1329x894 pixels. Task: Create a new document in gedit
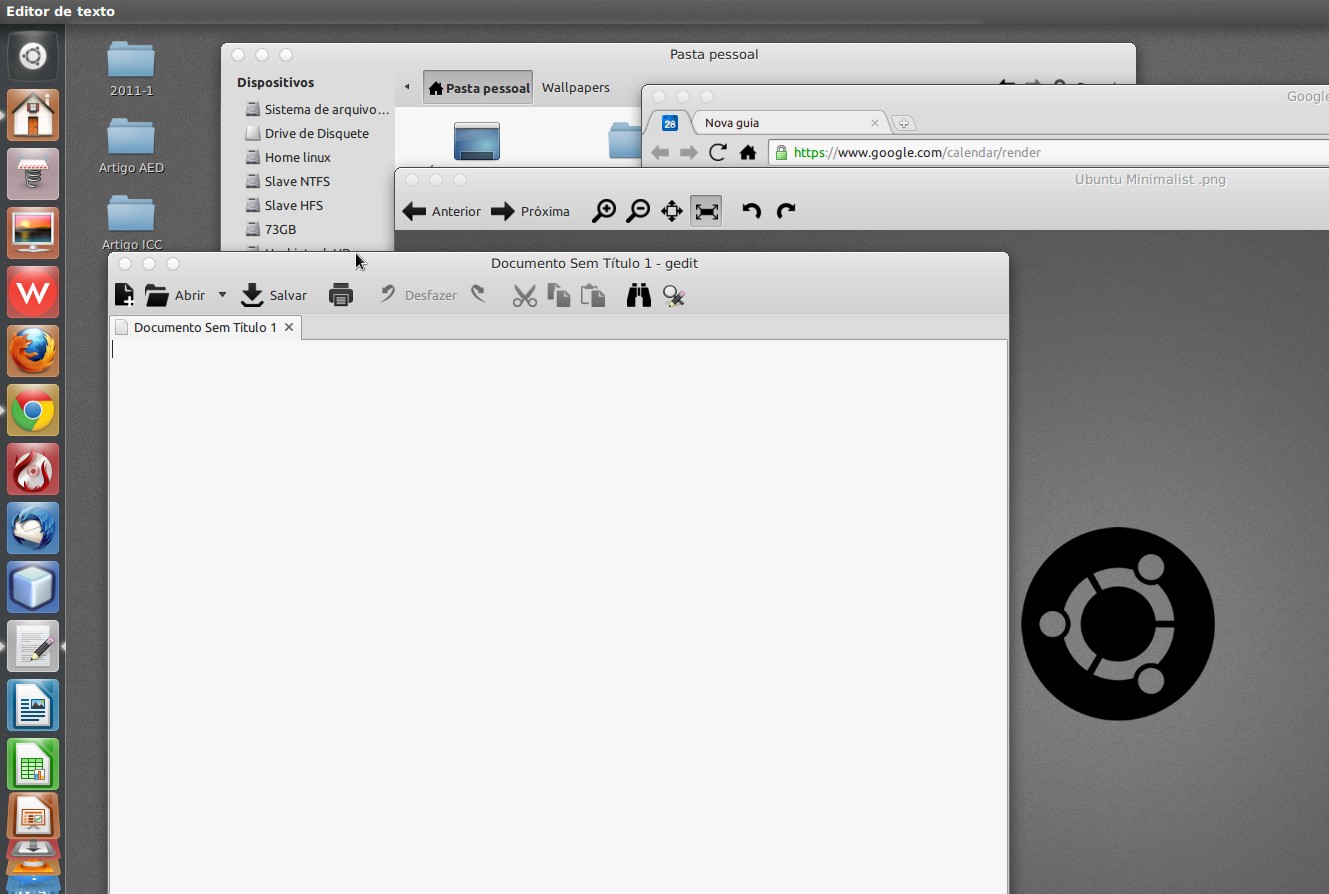click(x=124, y=295)
